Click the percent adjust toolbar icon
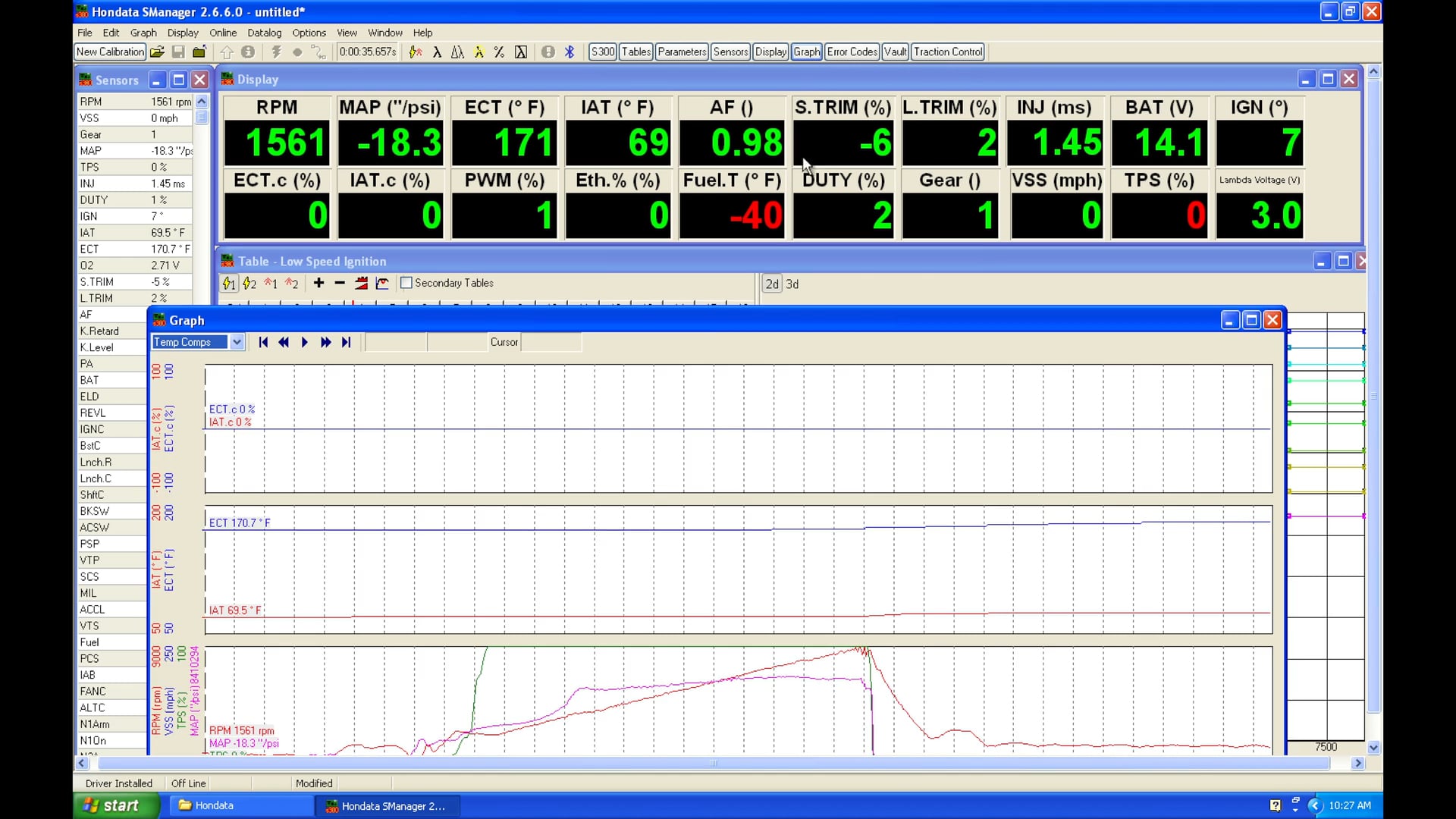The height and width of the screenshot is (819, 1456). click(x=499, y=52)
